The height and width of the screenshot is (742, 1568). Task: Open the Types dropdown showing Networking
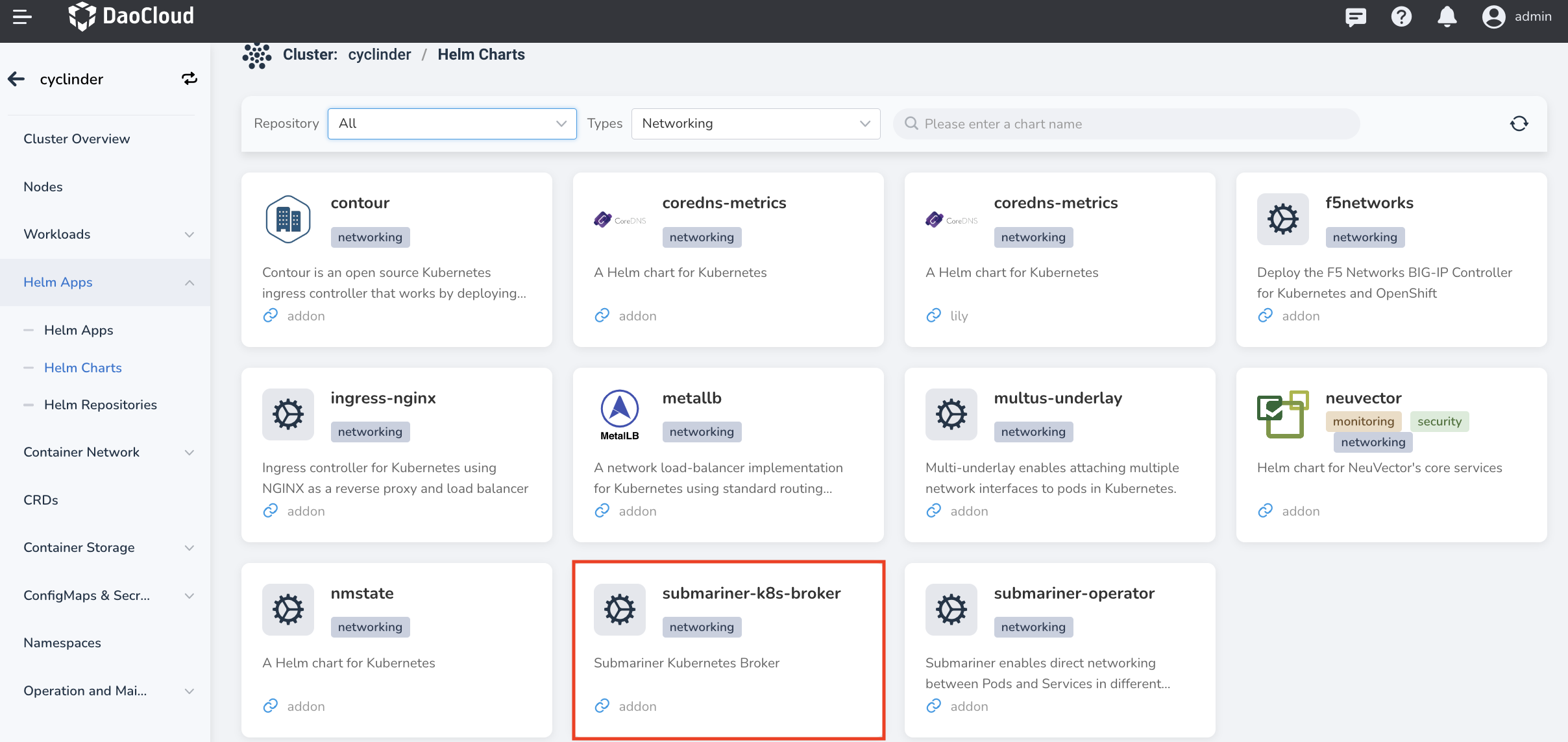756,123
